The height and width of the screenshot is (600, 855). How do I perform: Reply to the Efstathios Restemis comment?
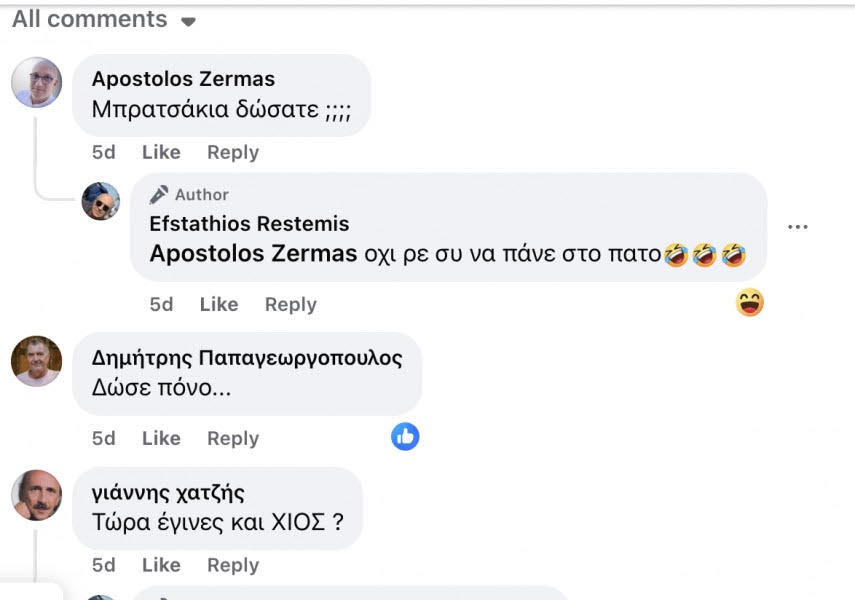(x=291, y=305)
